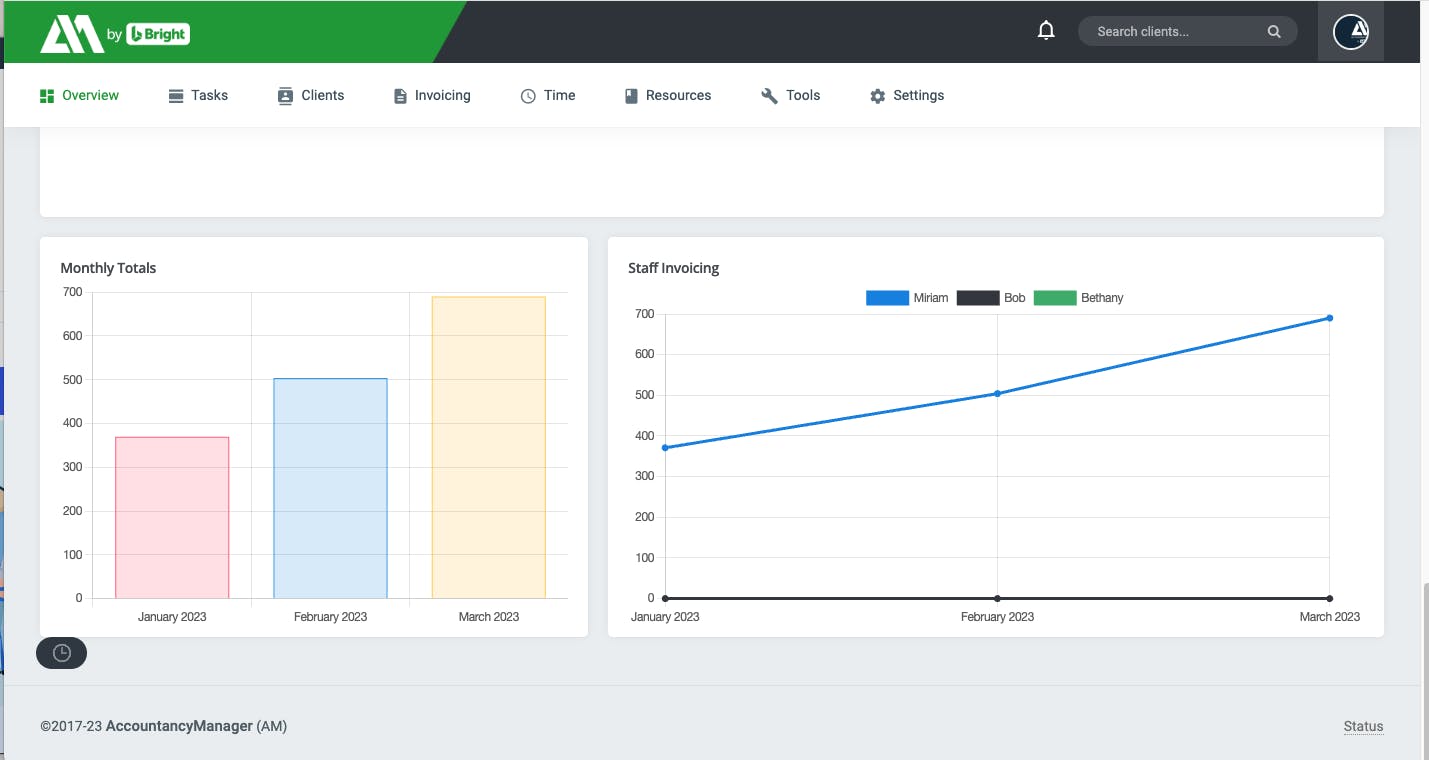Screen dimensions: 1429x760
Task: Click Miriam's January 2023 data point
Action: pyautogui.click(x=665, y=448)
